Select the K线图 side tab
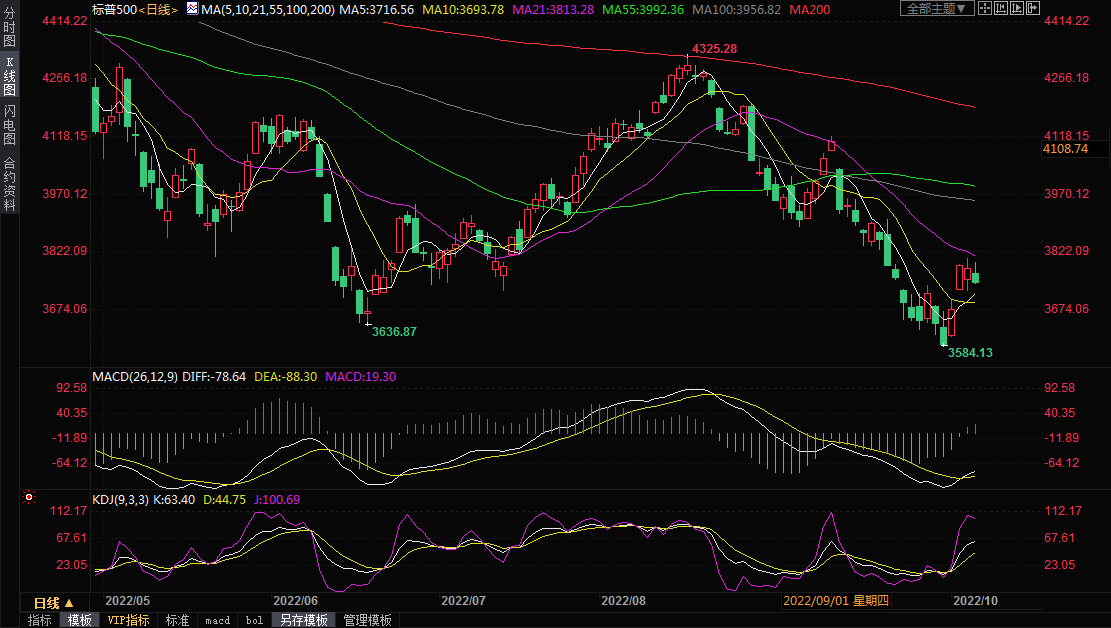The image size is (1111, 628). [9, 76]
